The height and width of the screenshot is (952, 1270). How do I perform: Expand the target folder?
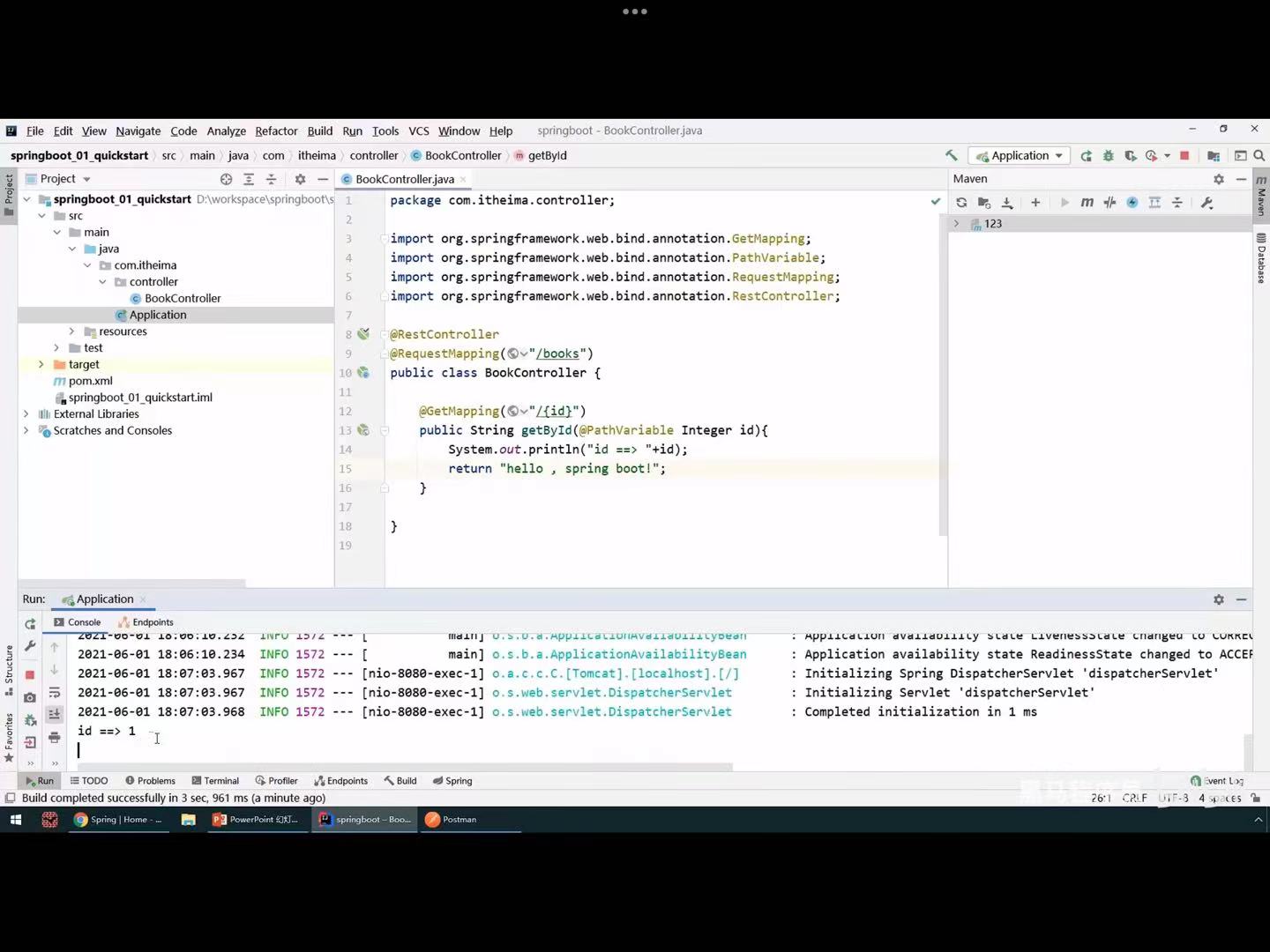[41, 364]
